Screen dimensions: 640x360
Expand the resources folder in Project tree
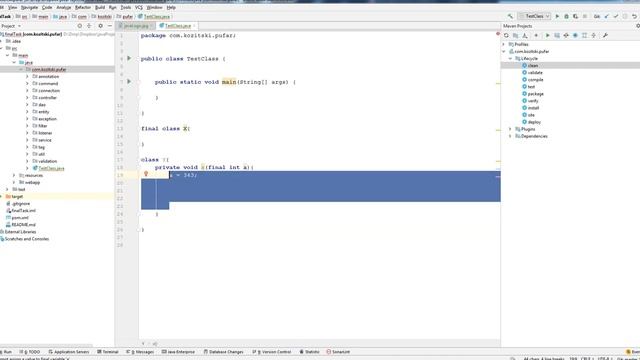14,175
